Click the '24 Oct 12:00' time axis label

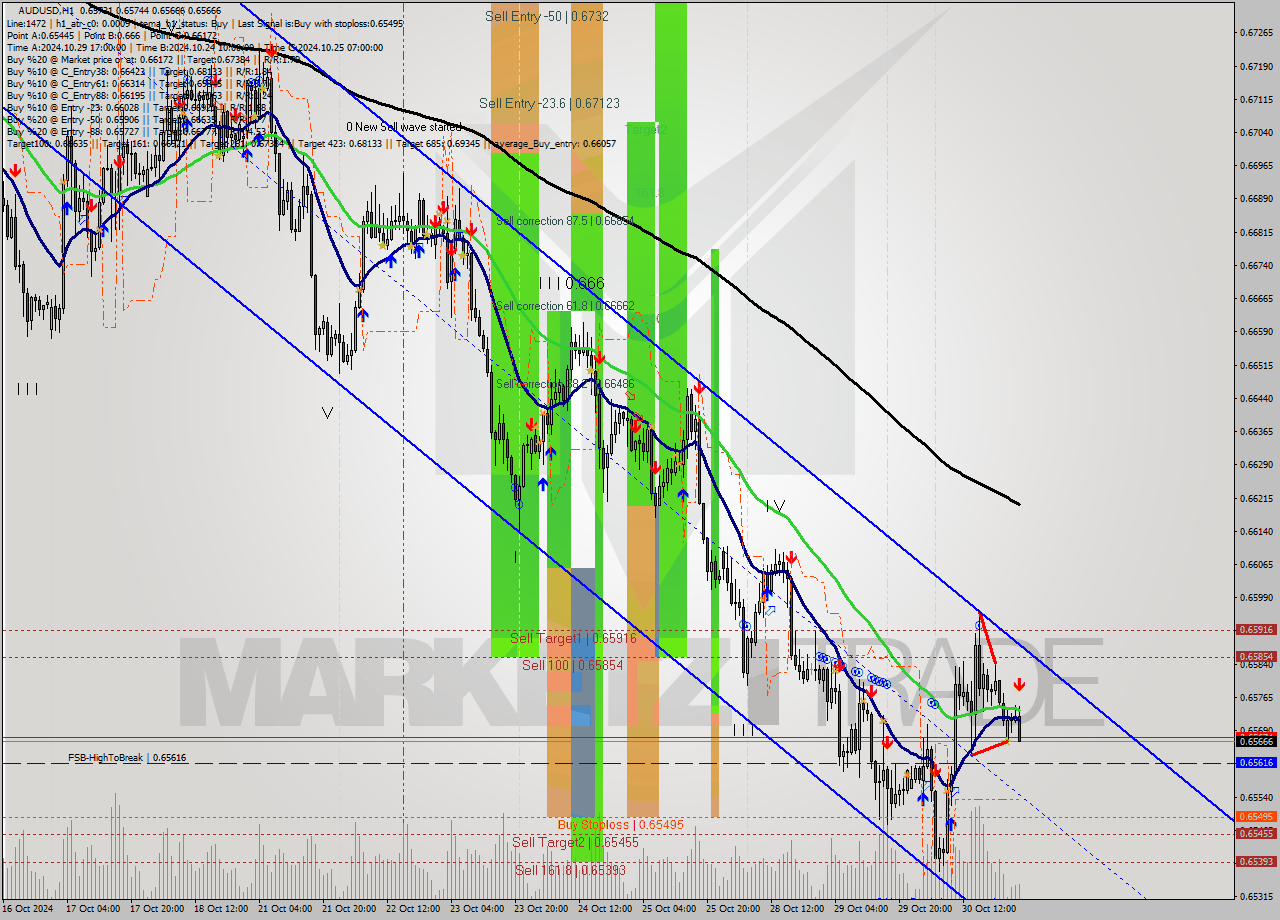605,909
